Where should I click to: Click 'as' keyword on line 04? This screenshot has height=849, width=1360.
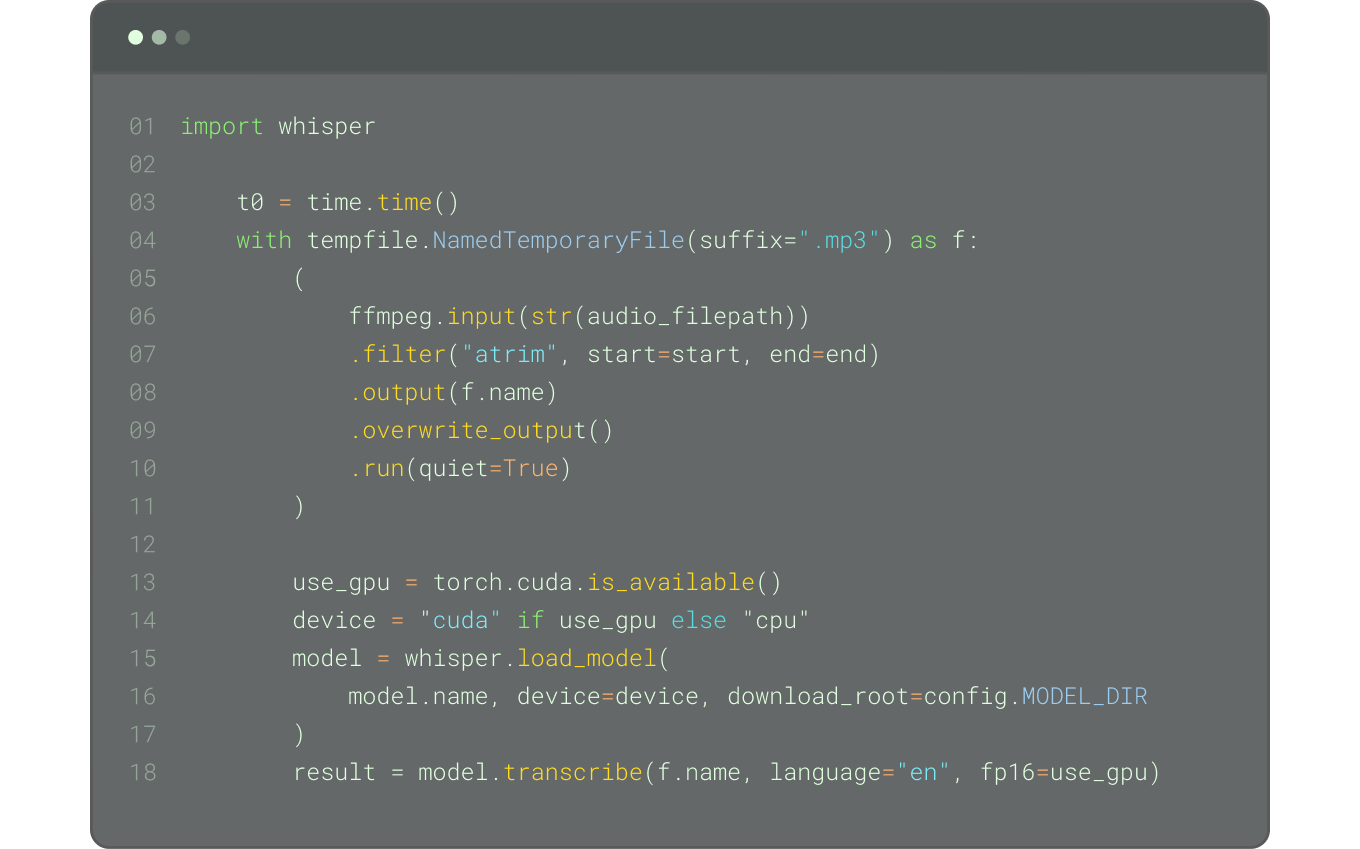point(923,241)
